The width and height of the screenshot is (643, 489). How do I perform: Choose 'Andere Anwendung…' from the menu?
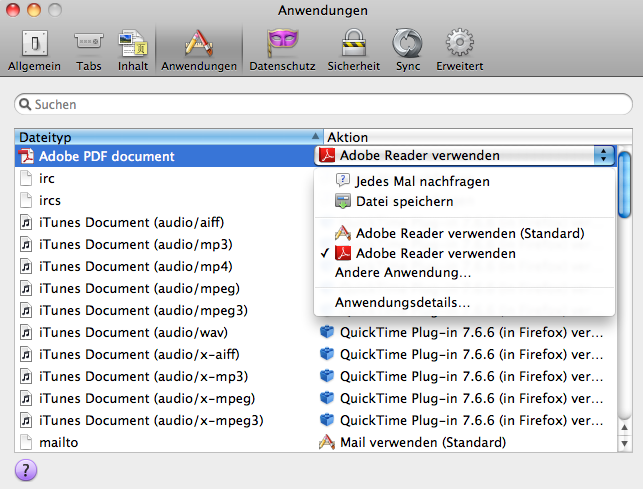click(403, 272)
